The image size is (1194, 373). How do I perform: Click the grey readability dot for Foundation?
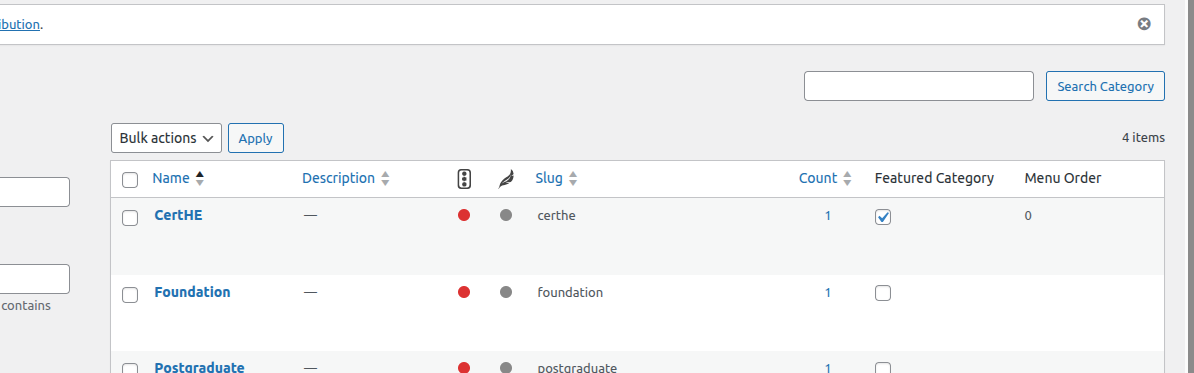pyautogui.click(x=506, y=292)
